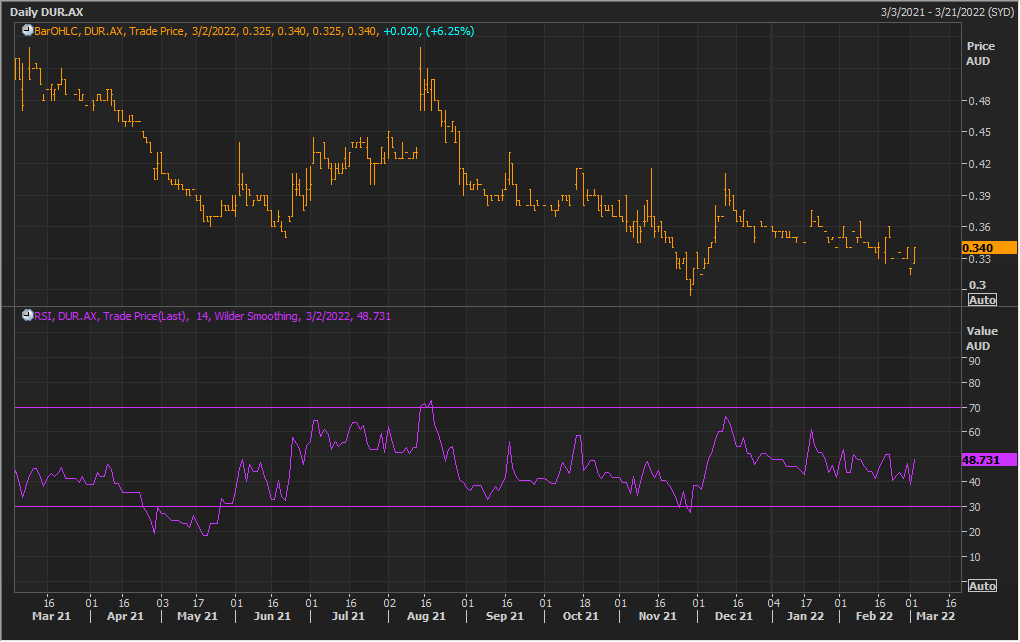Toggle Auto scaling on the price axis
Viewport: 1020px width, 642px height.
982,300
